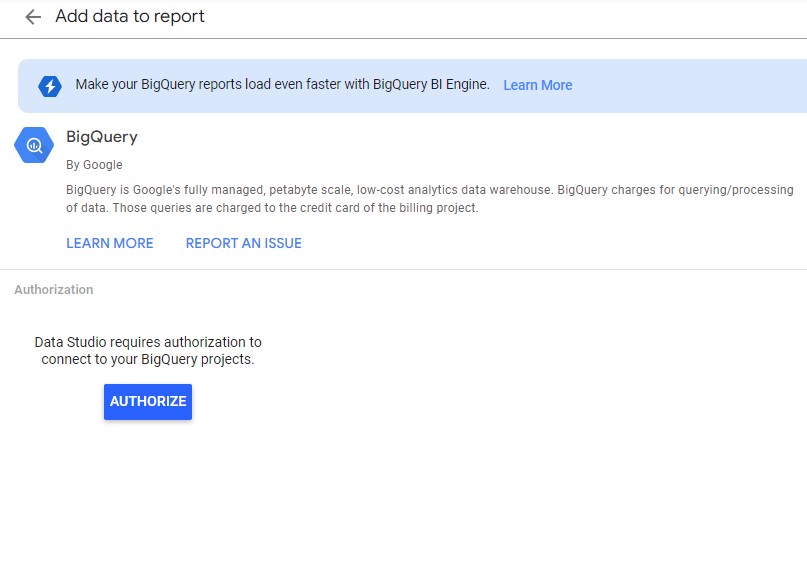The image size is (807, 569).
Task: Click the Add data to report title
Action: click(130, 16)
